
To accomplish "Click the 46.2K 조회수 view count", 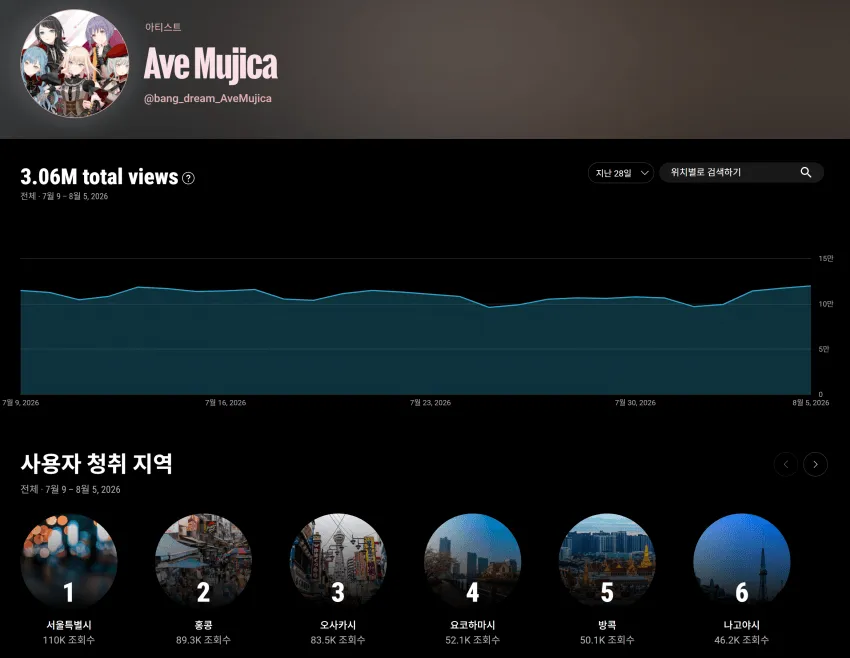I will coord(742,640).
